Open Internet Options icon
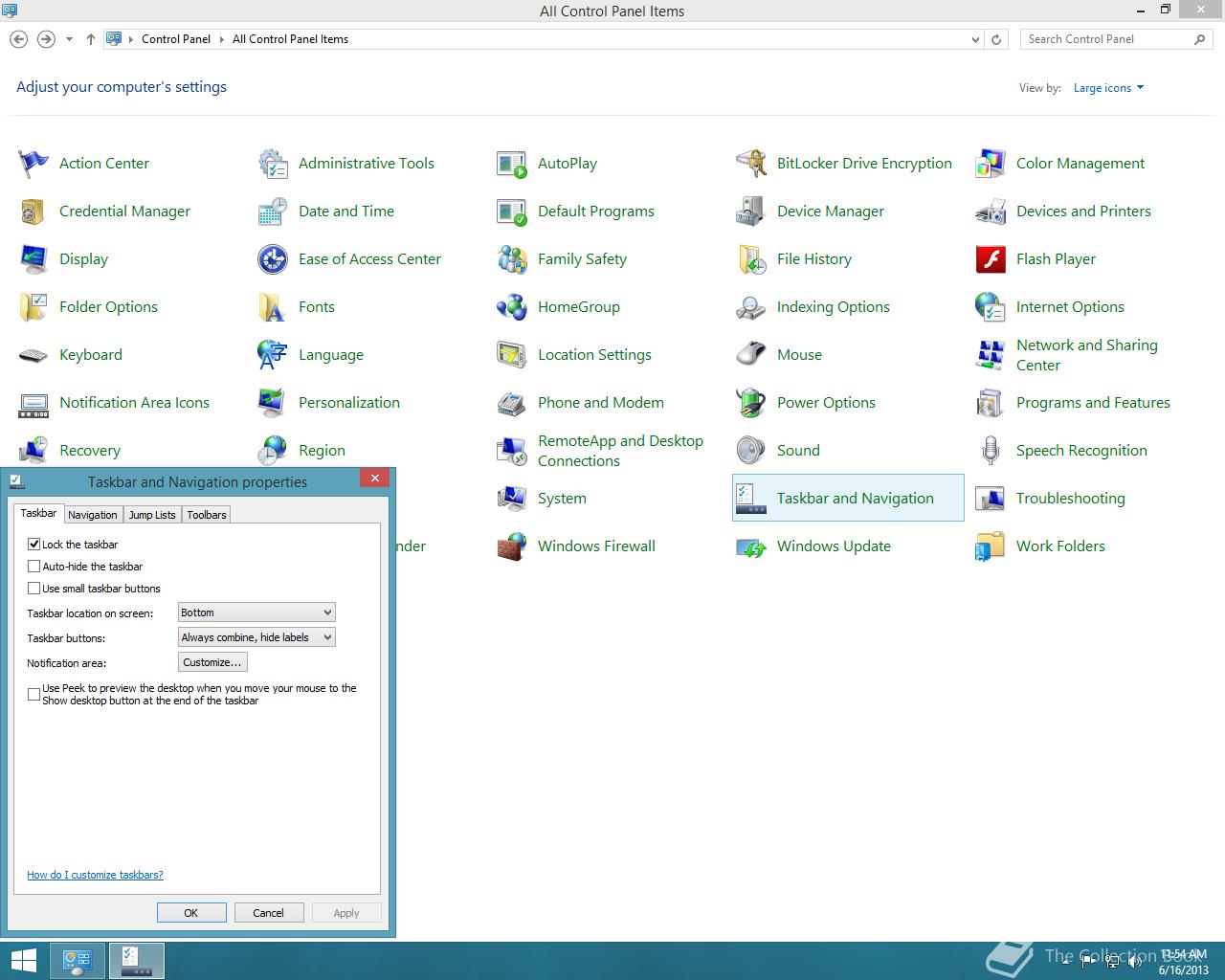 click(991, 307)
